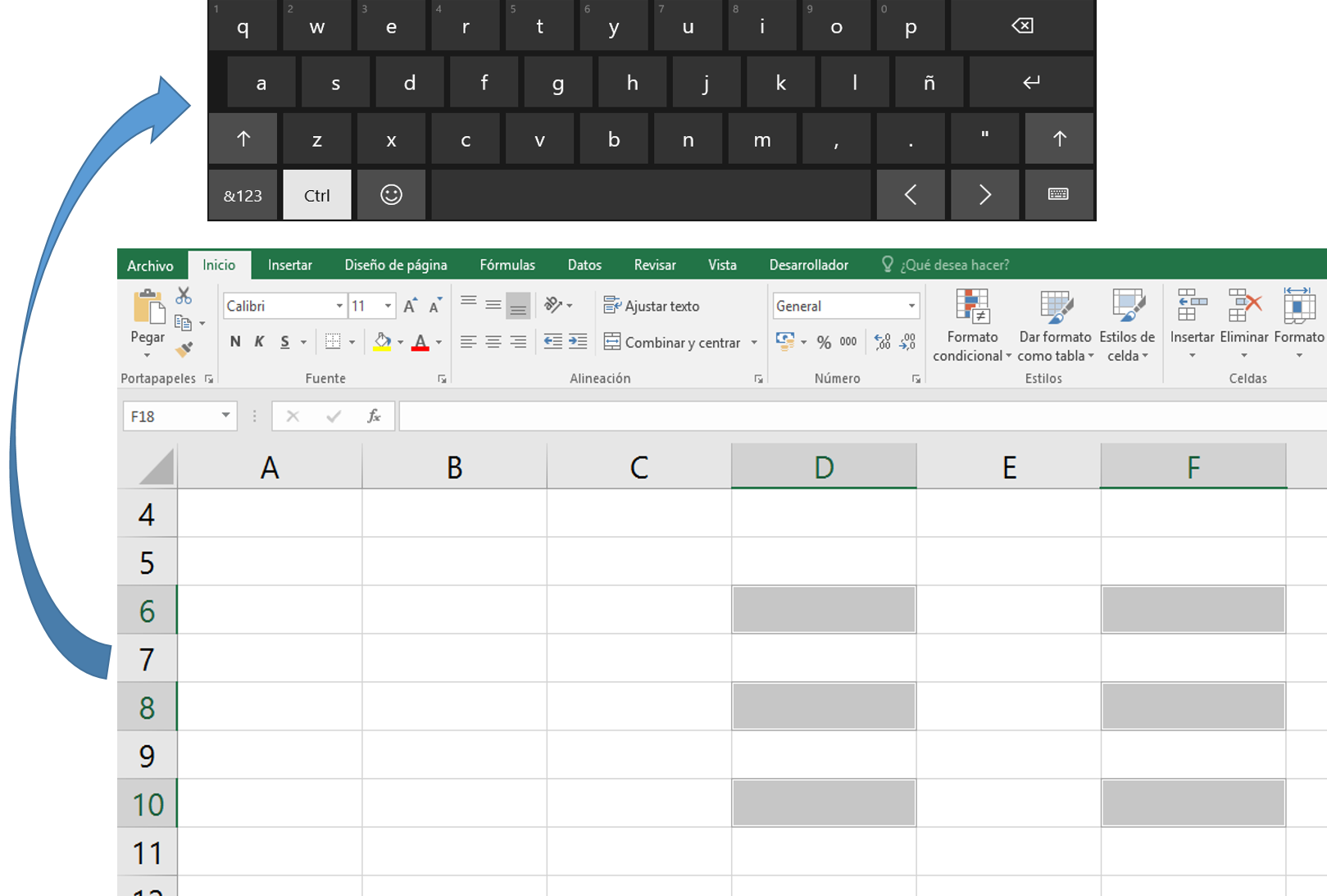Open Alineación dialog launcher
The width and height of the screenshot is (1327, 896).
(758, 379)
